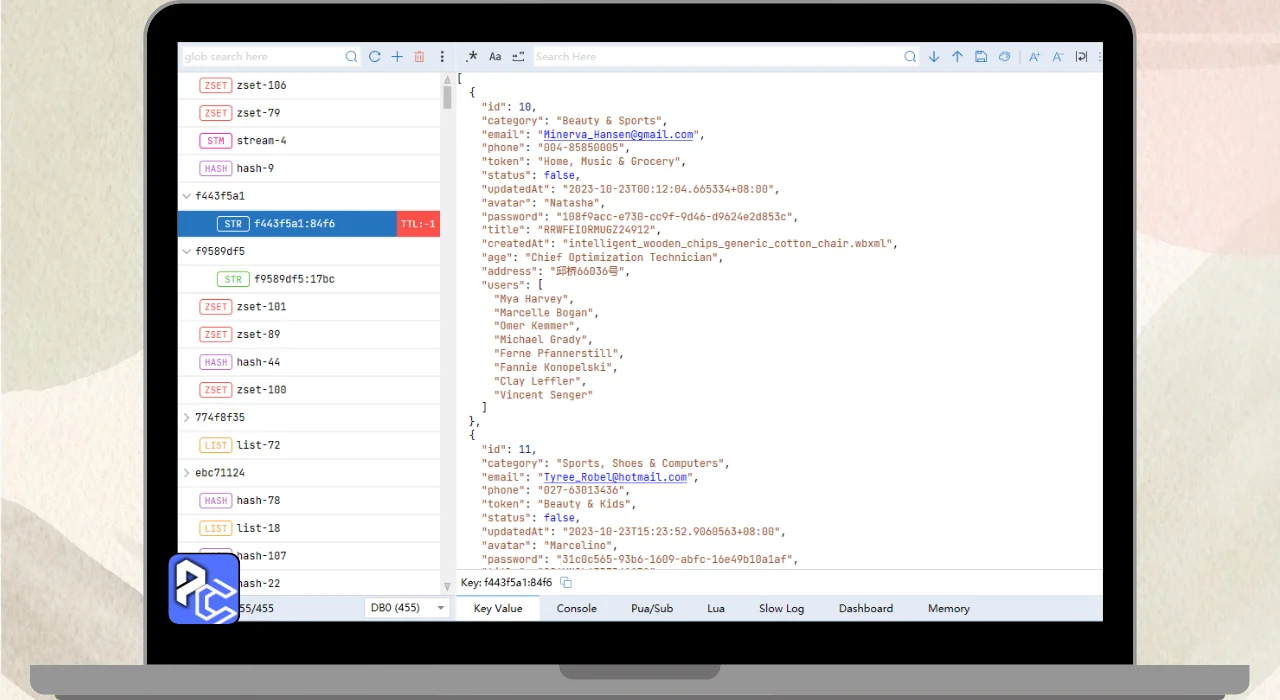Click the Minerva_Hansen@gmail.com email link
This screenshot has height=700, width=1280.
(619, 134)
